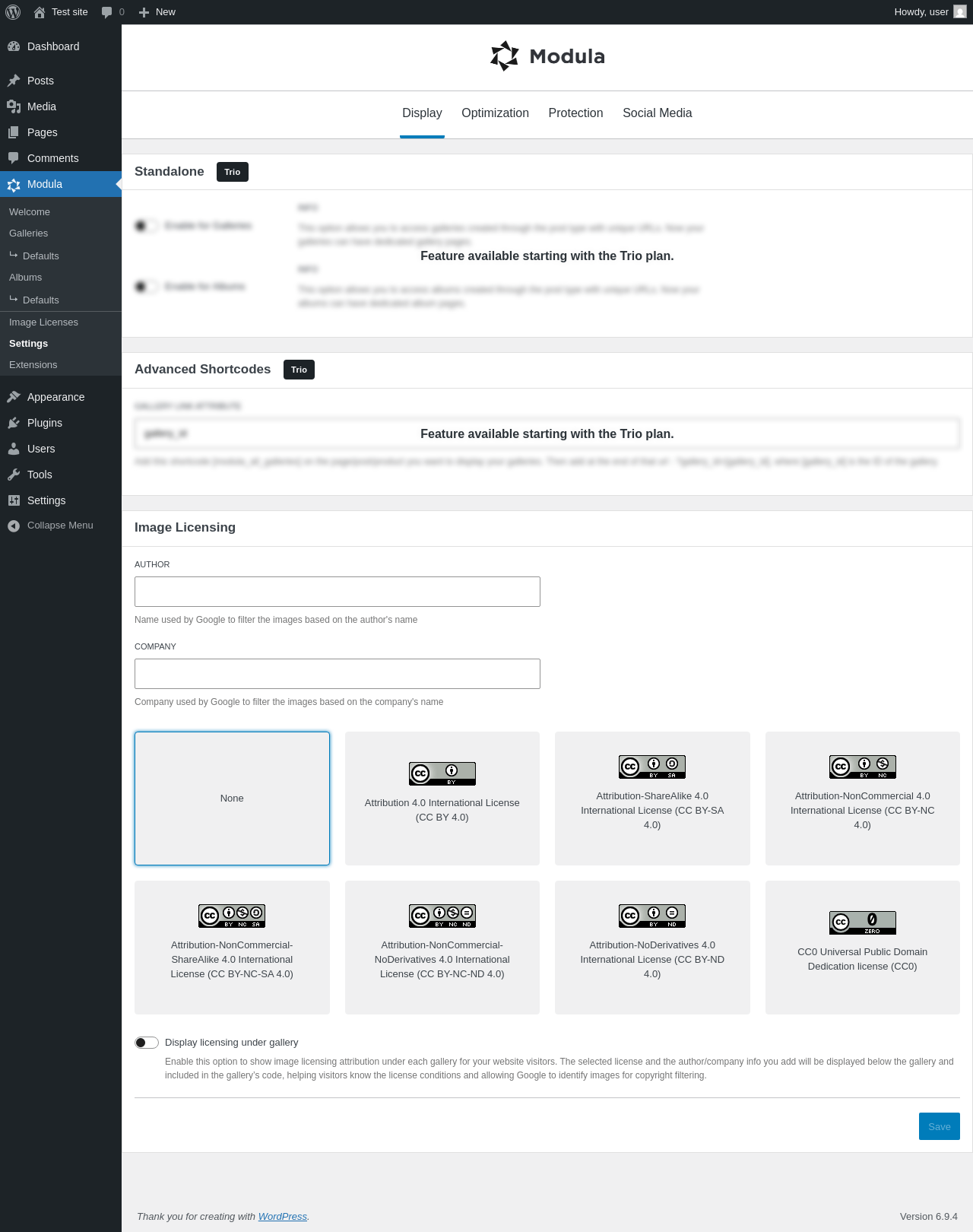Click the New plus icon
The height and width of the screenshot is (1232, 973).
[144, 12]
